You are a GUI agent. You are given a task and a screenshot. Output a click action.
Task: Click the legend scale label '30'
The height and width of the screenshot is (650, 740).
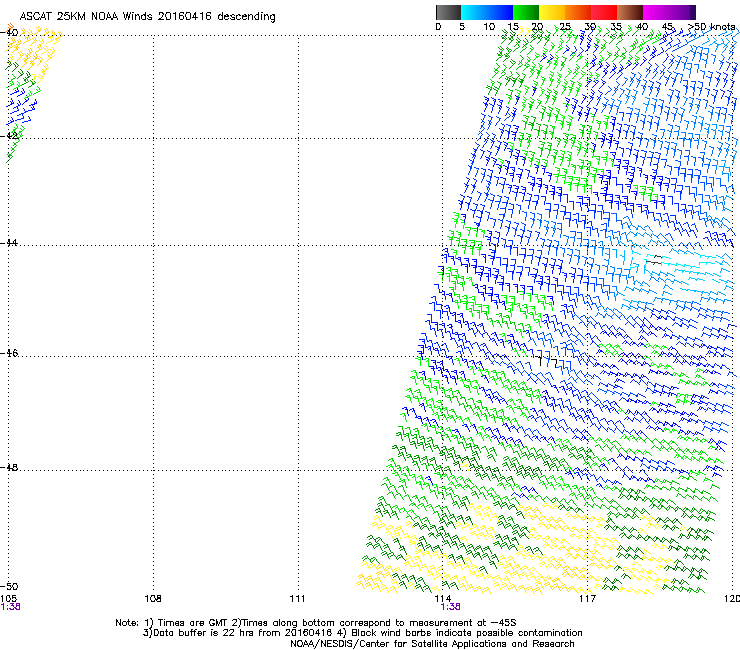click(x=590, y=27)
